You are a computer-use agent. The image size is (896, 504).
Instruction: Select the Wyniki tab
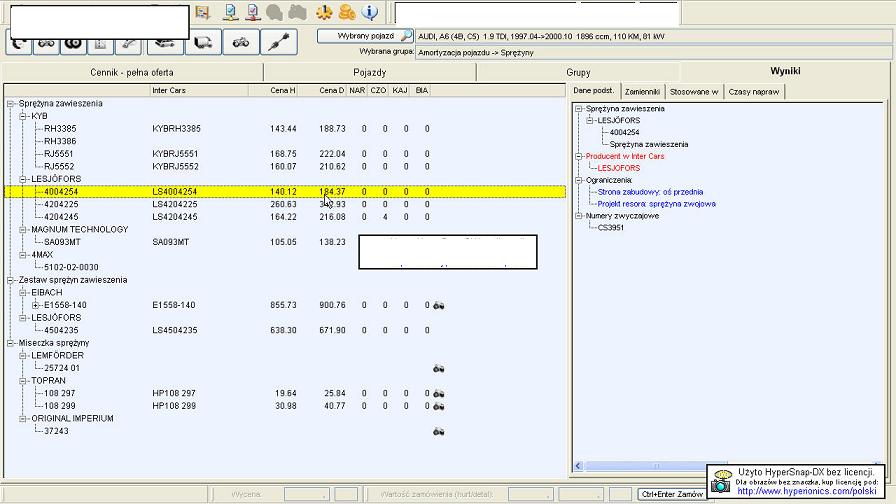pos(785,71)
